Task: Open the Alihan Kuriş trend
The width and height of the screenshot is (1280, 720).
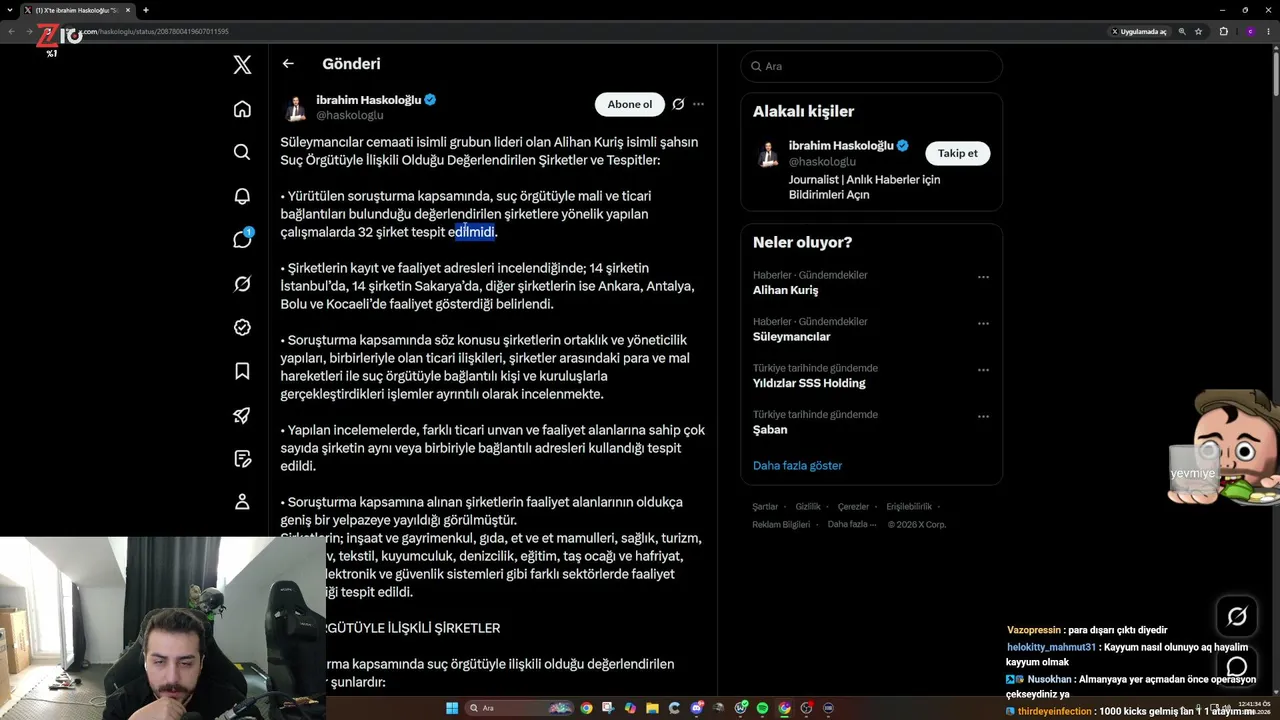Action: [785, 290]
